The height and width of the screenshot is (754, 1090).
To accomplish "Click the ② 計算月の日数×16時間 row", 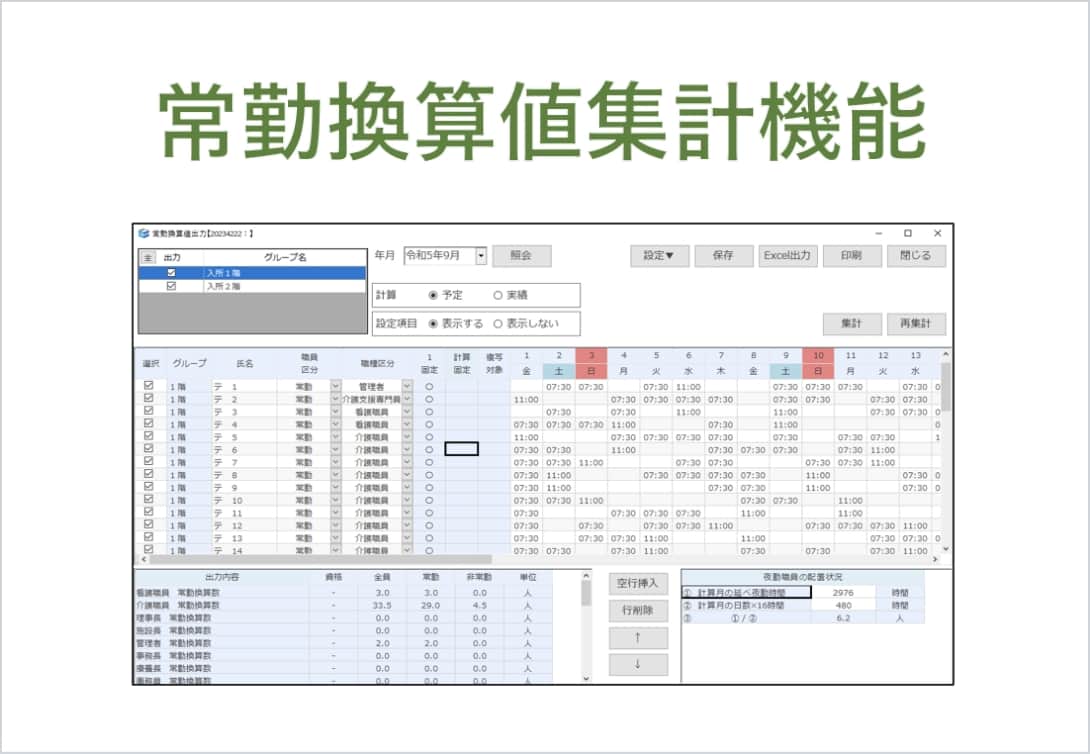I will (x=803, y=605).
